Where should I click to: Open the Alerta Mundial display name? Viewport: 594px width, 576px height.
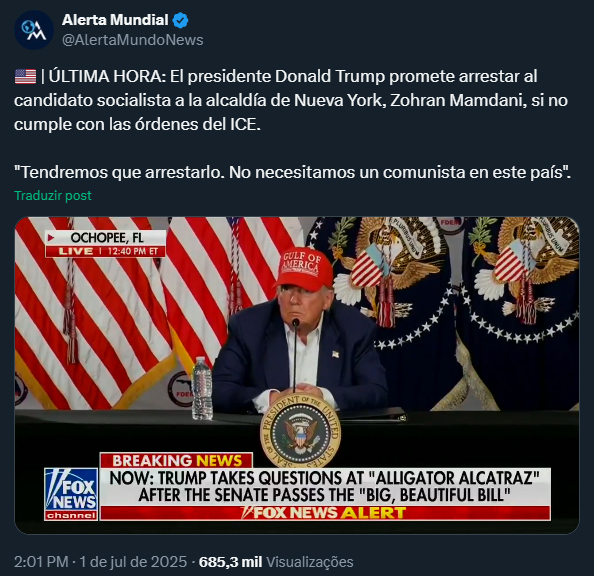[x=115, y=20]
